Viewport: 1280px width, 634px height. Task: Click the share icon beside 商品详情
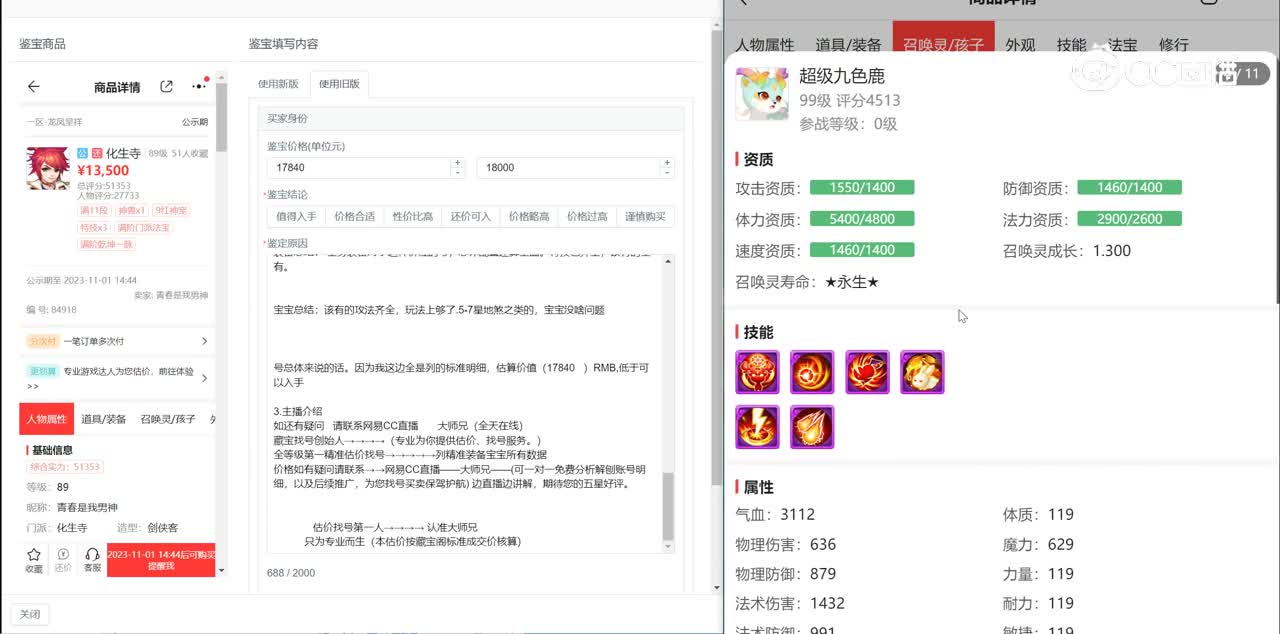[167, 87]
